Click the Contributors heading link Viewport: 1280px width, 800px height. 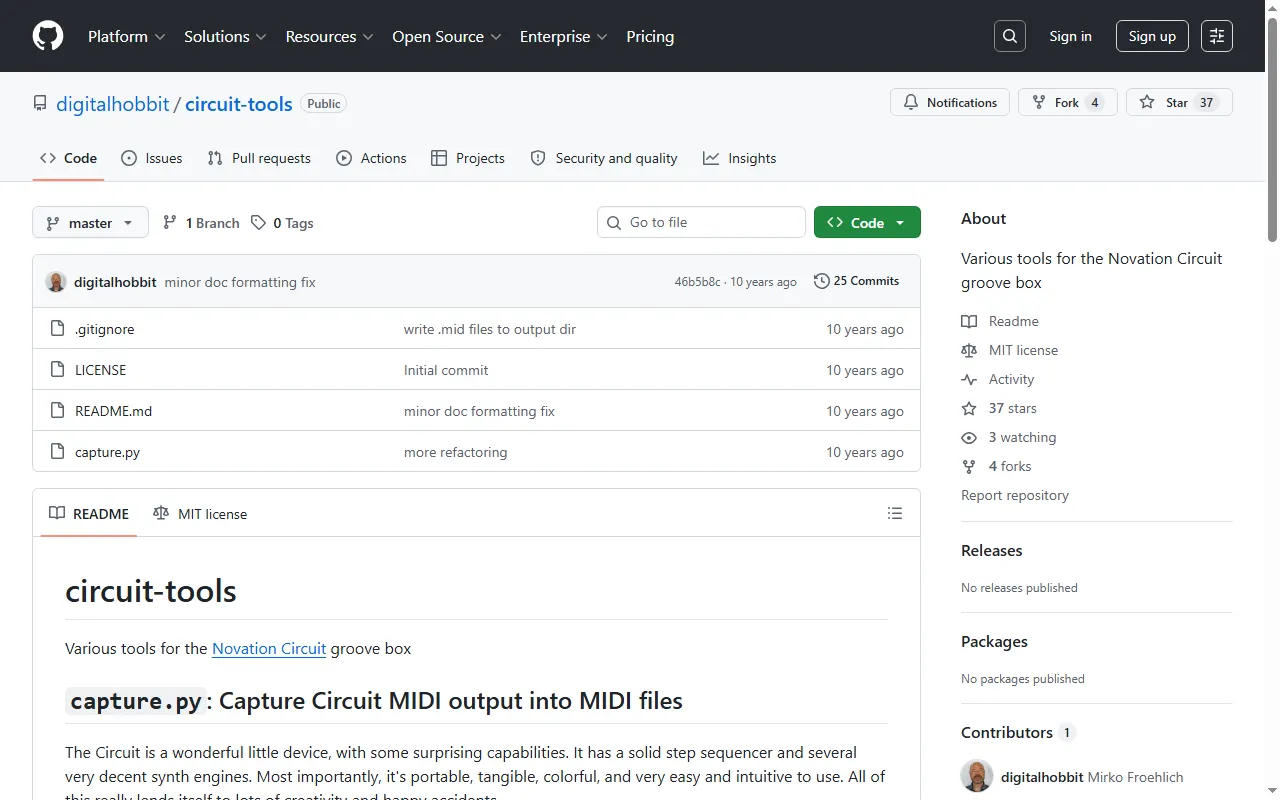coord(1017,733)
